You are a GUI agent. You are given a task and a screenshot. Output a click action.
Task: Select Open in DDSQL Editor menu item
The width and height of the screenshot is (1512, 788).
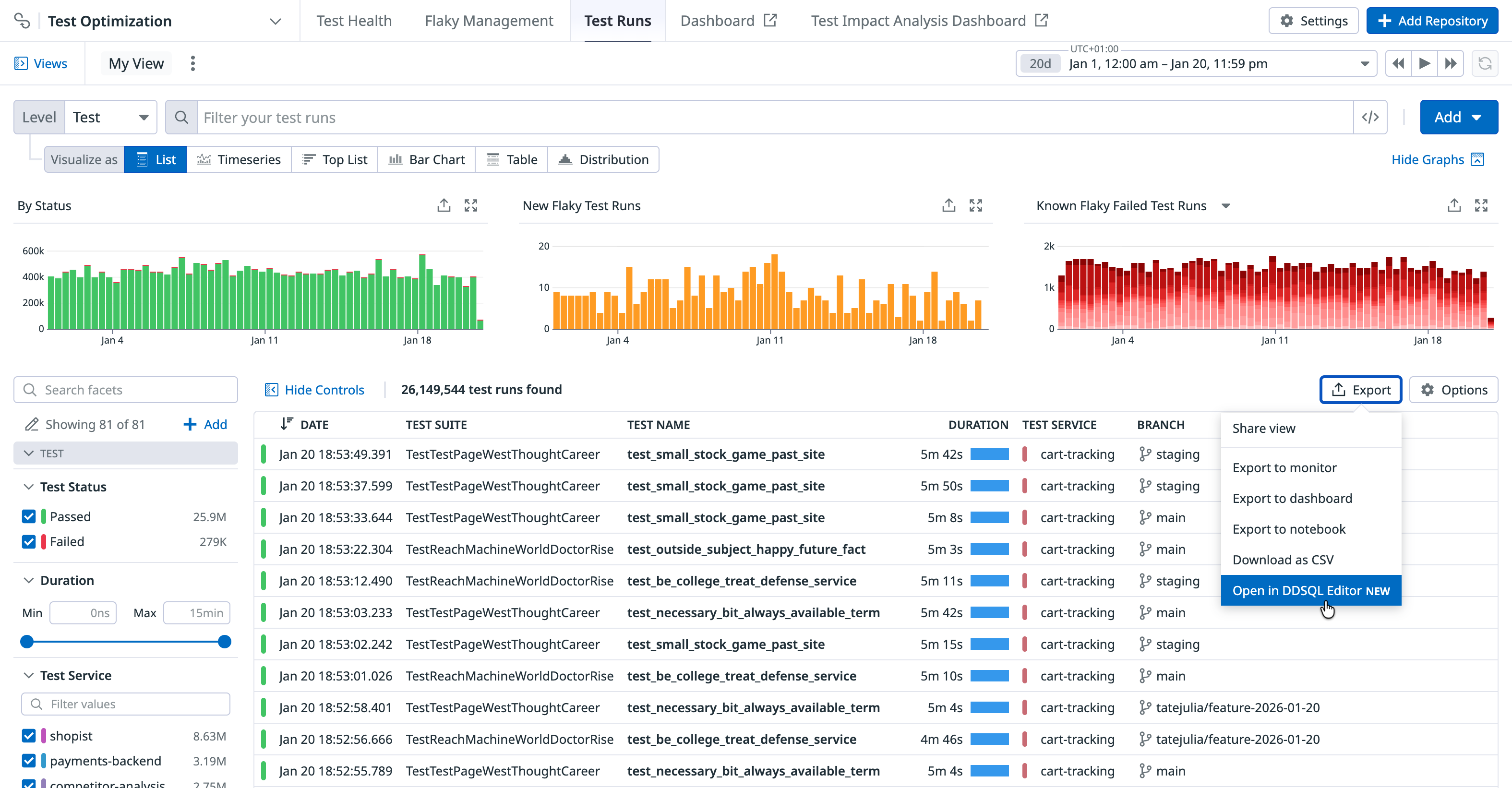pos(1310,590)
